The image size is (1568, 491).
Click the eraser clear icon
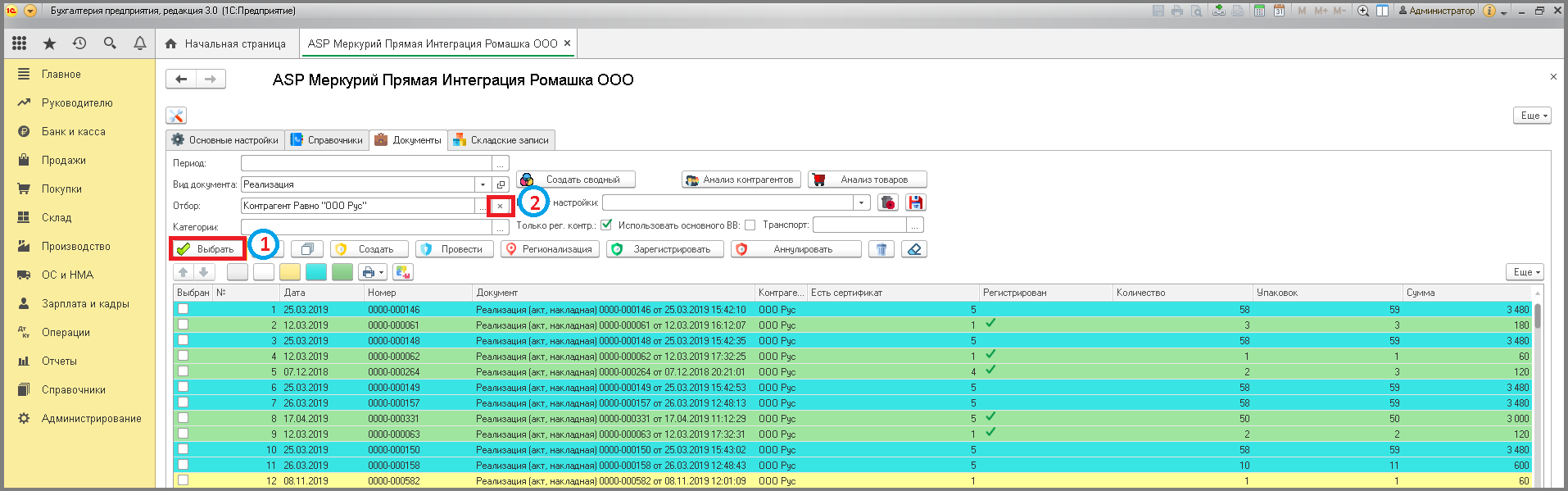(x=914, y=249)
